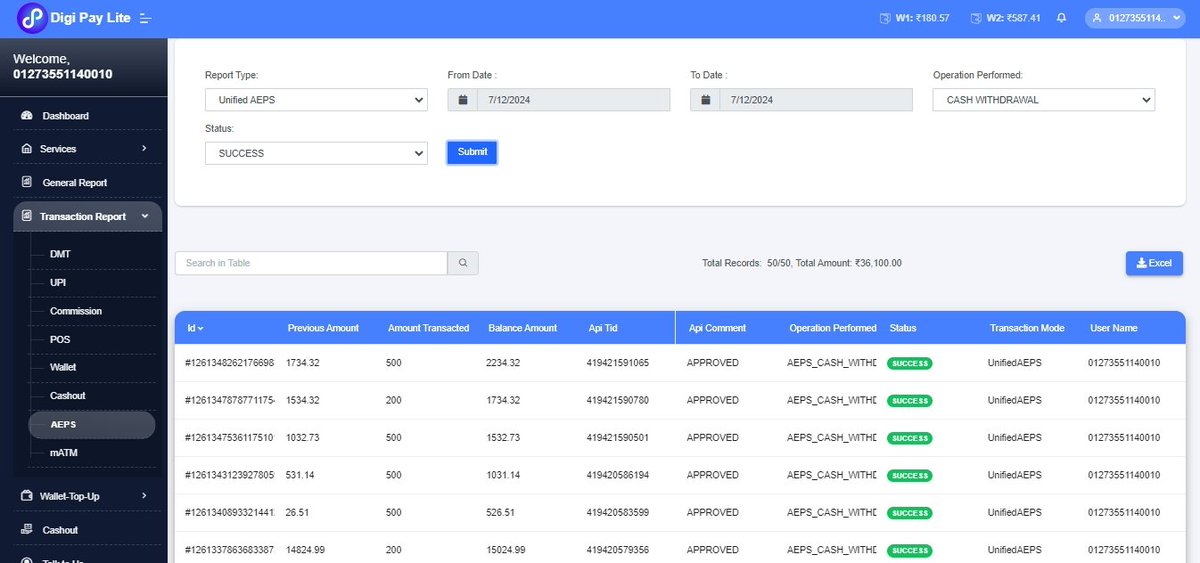
Task: Open mATM transaction report
Action: (63, 453)
